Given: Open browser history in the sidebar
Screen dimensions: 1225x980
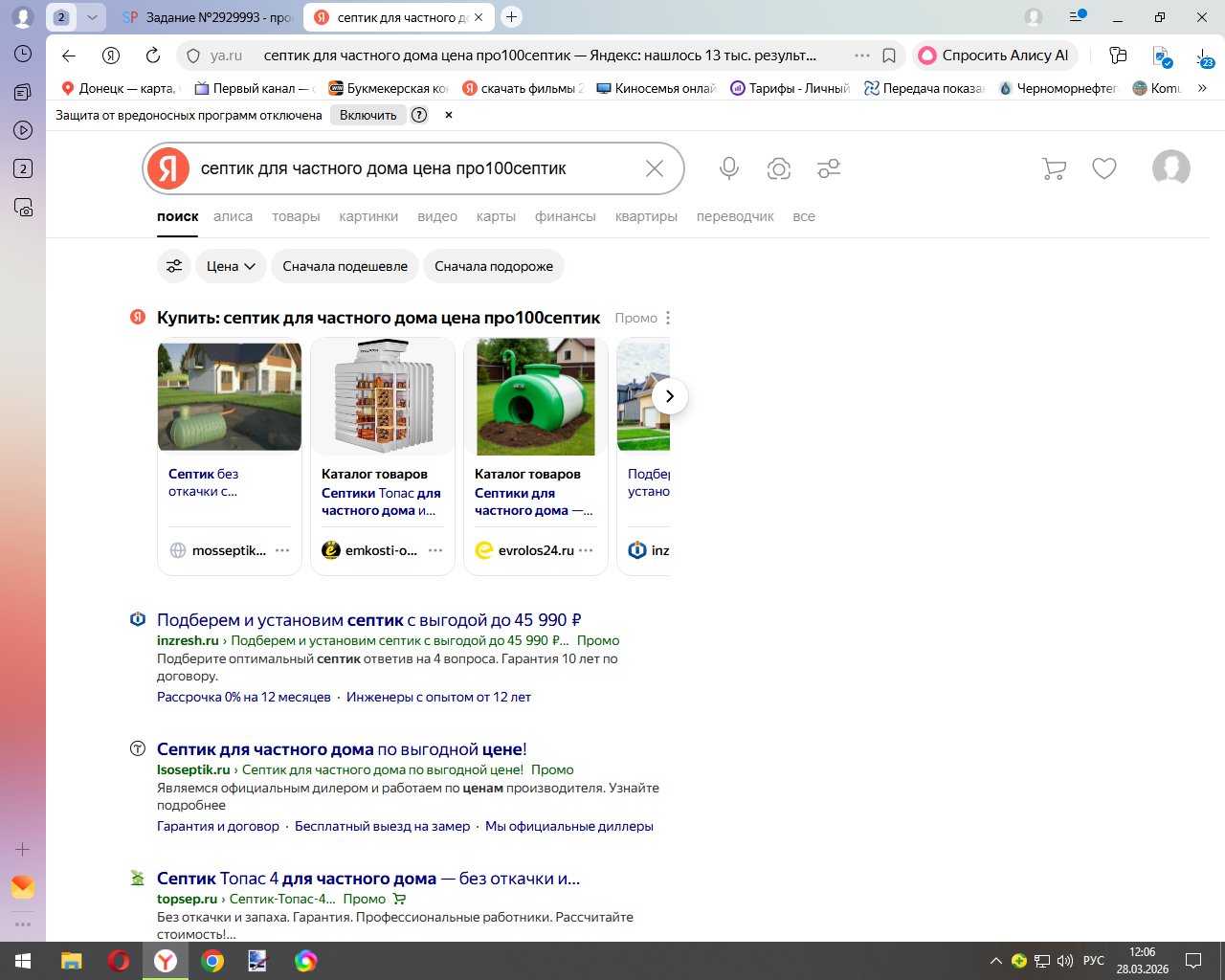Looking at the screenshot, I should click(x=23, y=54).
